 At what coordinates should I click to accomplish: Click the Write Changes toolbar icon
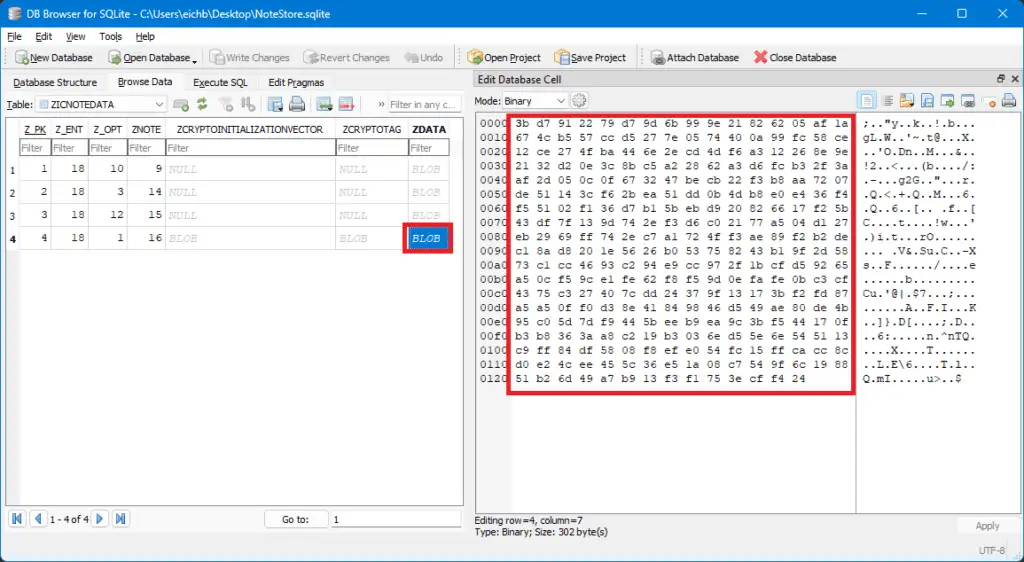point(217,57)
